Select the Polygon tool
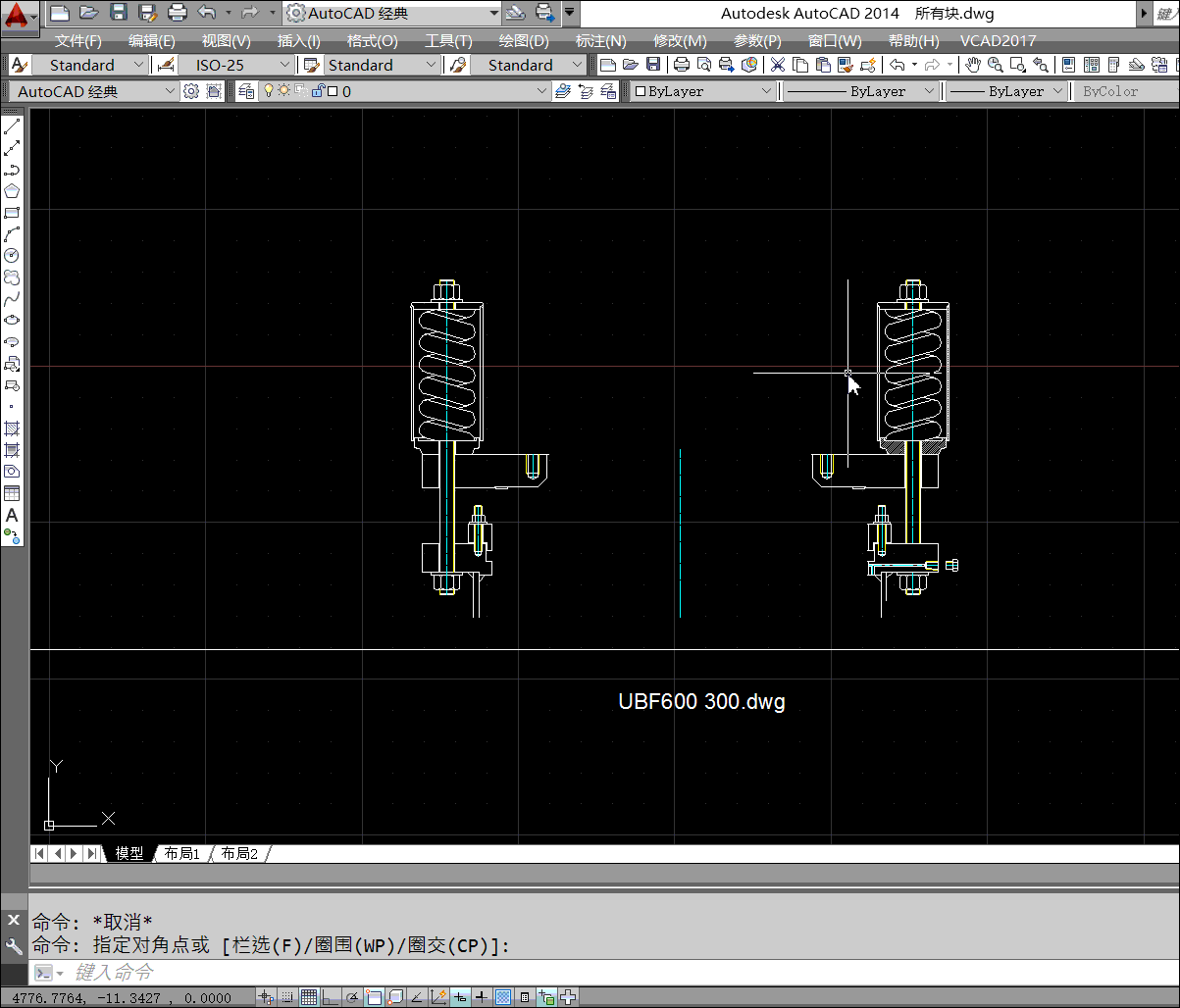The image size is (1180, 1008). [x=12, y=190]
